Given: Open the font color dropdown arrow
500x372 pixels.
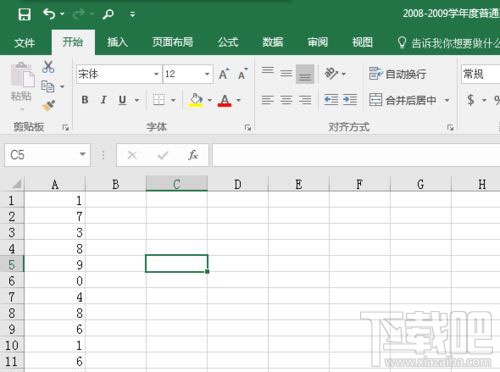Looking at the screenshot, I should (239, 100).
